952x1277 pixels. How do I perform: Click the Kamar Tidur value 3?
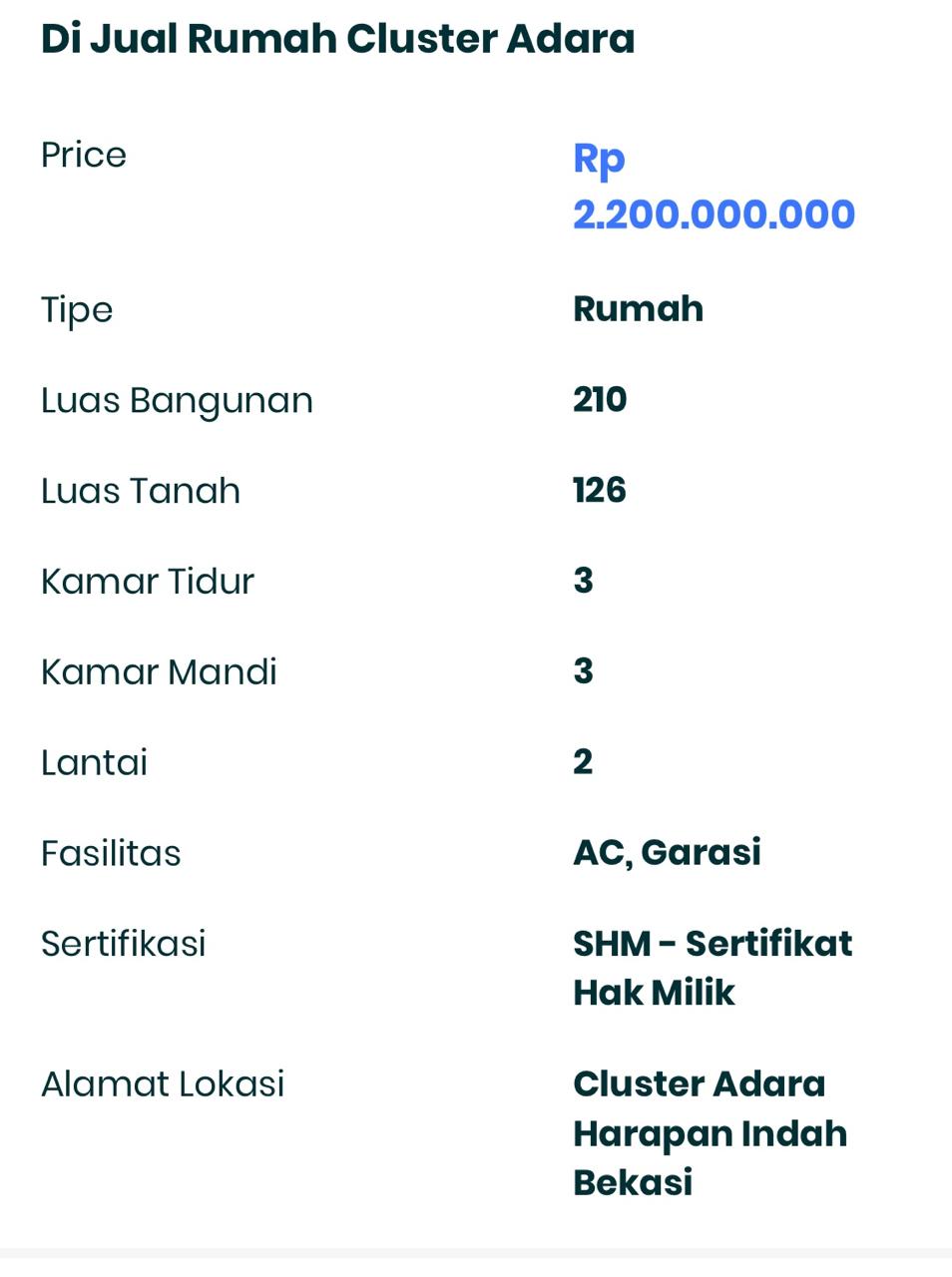pyautogui.click(x=583, y=581)
